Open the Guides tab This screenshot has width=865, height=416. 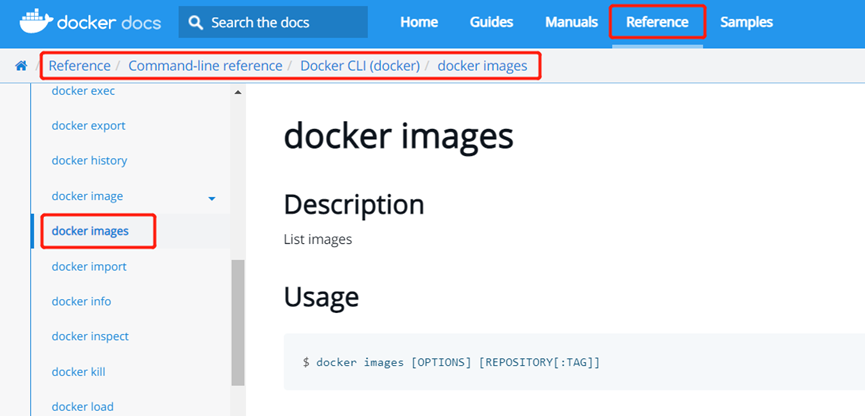pos(492,22)
